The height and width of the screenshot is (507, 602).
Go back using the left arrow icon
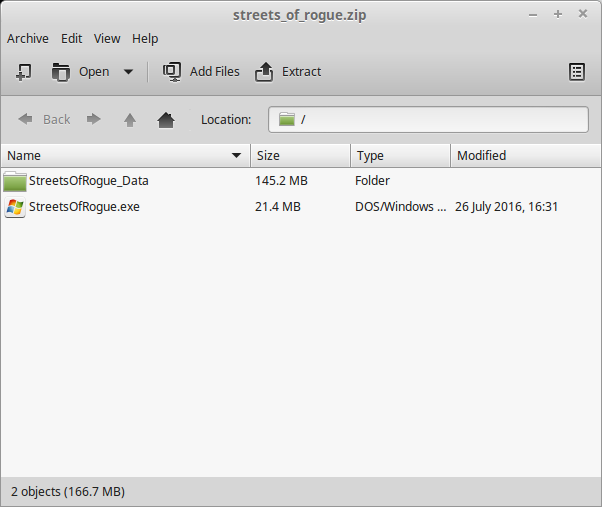pyautogui.click(x=25, y=119)
